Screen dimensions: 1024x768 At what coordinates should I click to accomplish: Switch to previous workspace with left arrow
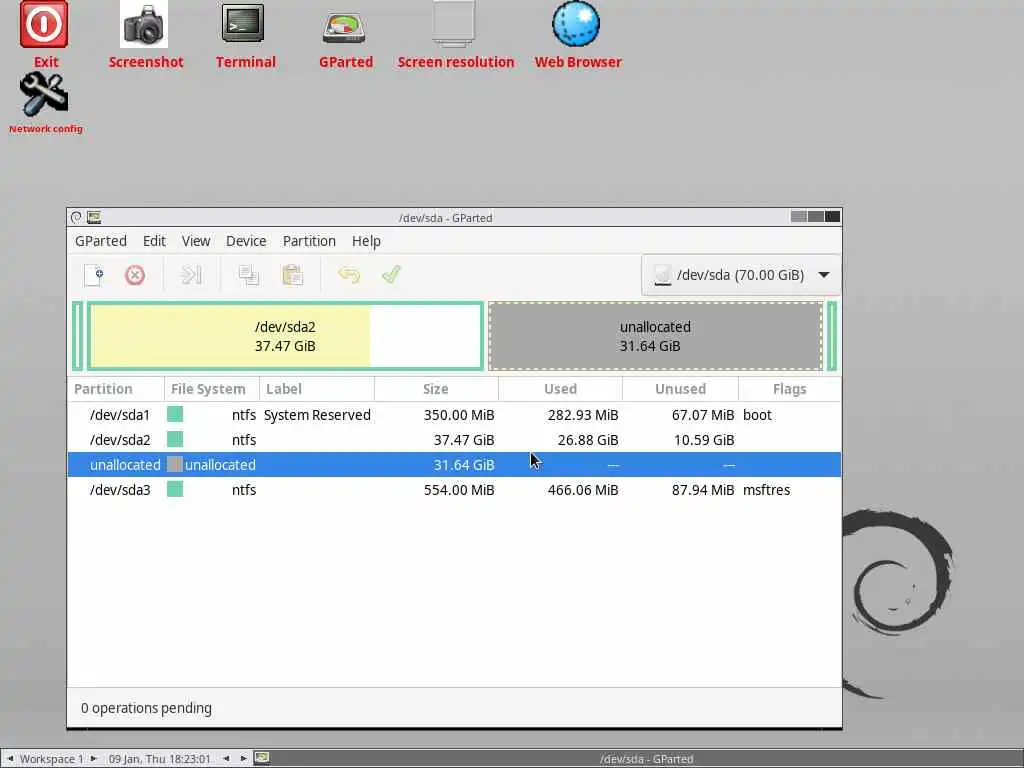(x=10, y=759)
